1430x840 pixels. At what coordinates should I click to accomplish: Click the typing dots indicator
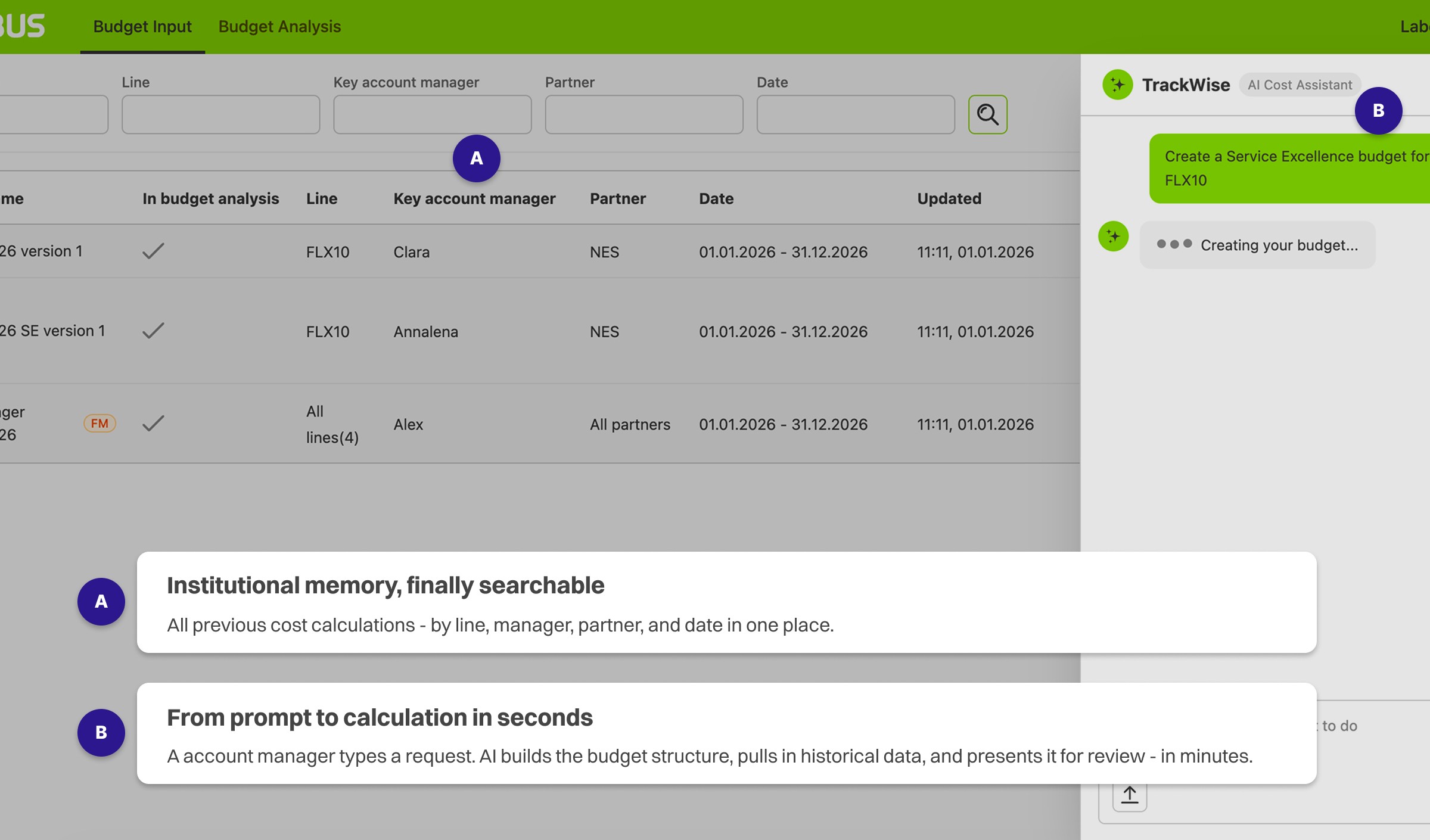click(1174, 244)
